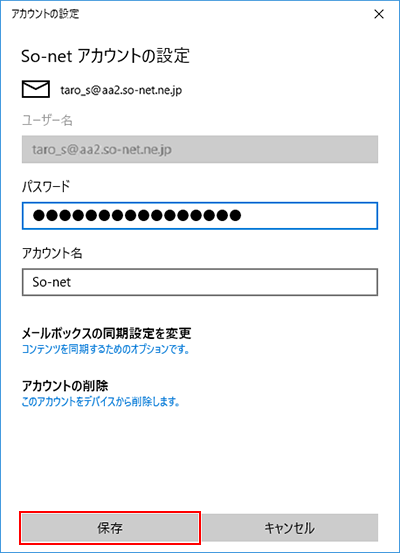Image resolution: width=400 pixels, height=553 pixels.
Task: Click the email address beside the envelope
Action: coord(121,90)
